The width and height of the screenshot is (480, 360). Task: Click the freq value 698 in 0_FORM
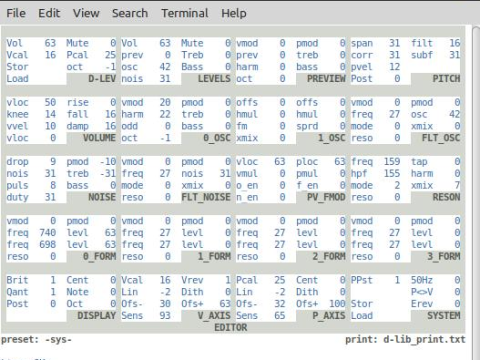[47, 245]
